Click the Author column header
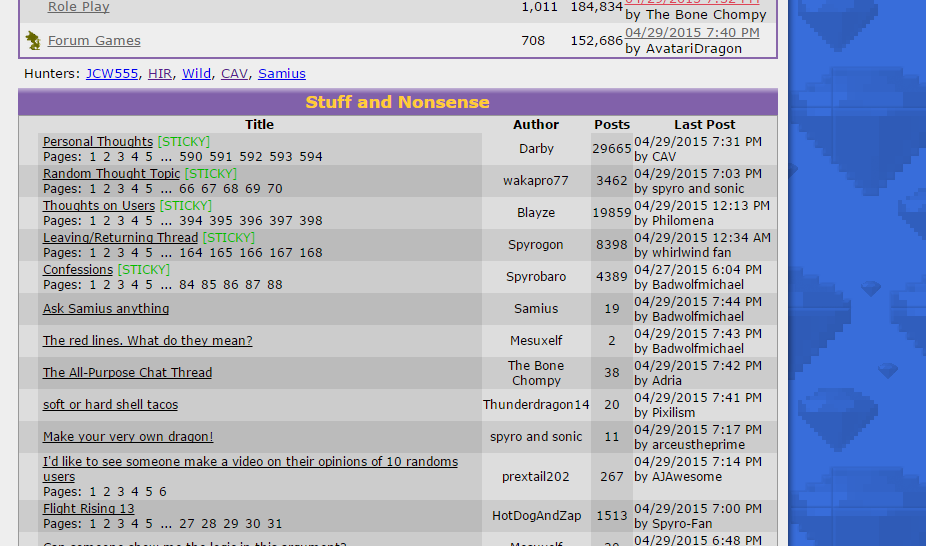The width and height of the screenshot is (926, 546). point(536,125)
